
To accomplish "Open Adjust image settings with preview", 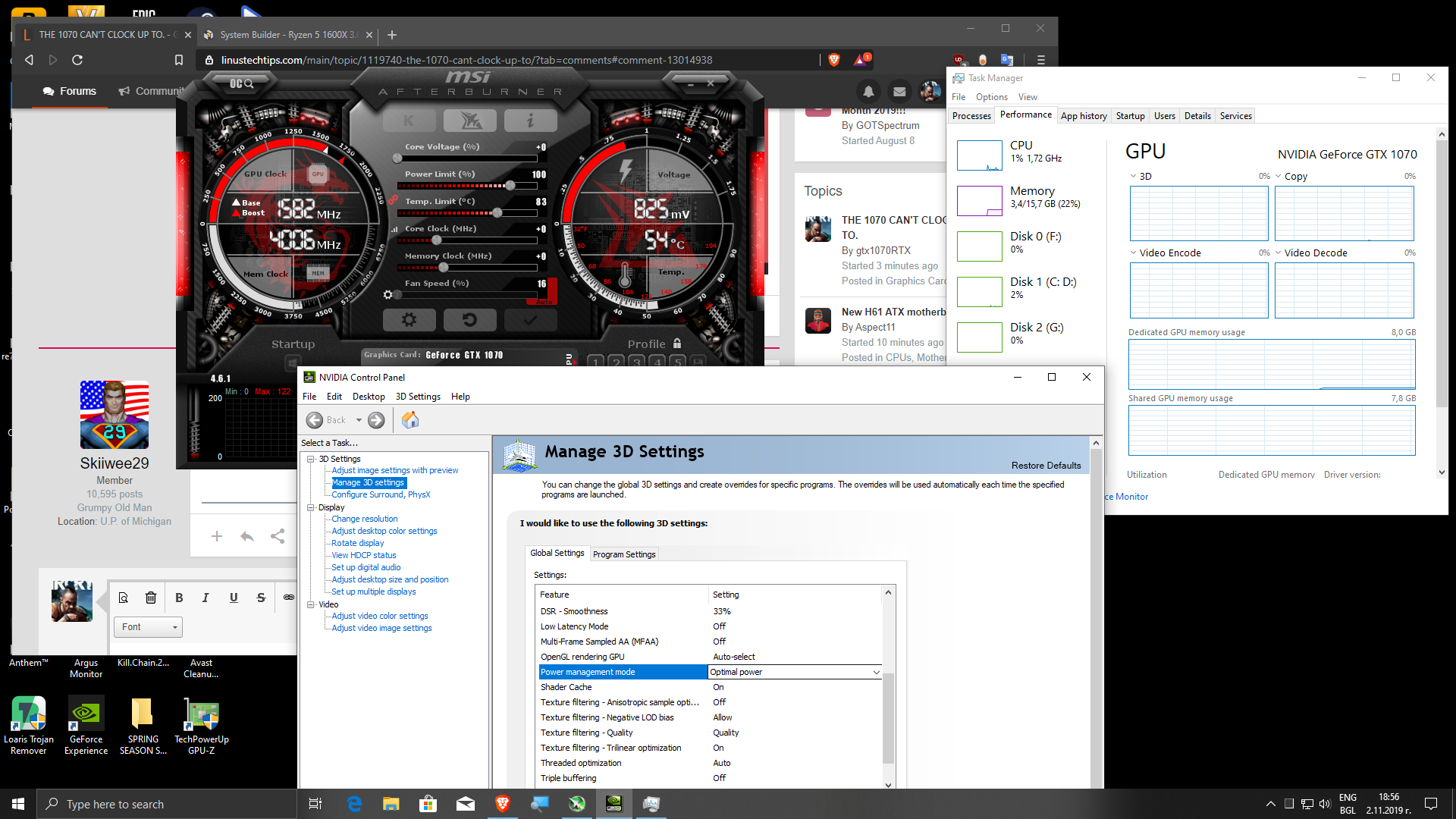I will click(394, 470).
